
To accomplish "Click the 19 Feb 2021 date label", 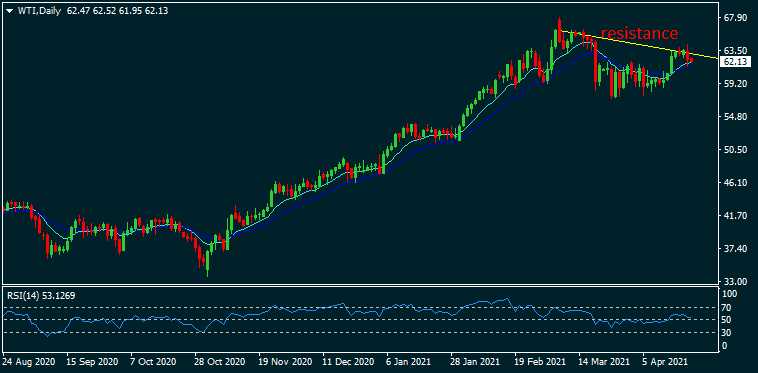I will point(539,361).
